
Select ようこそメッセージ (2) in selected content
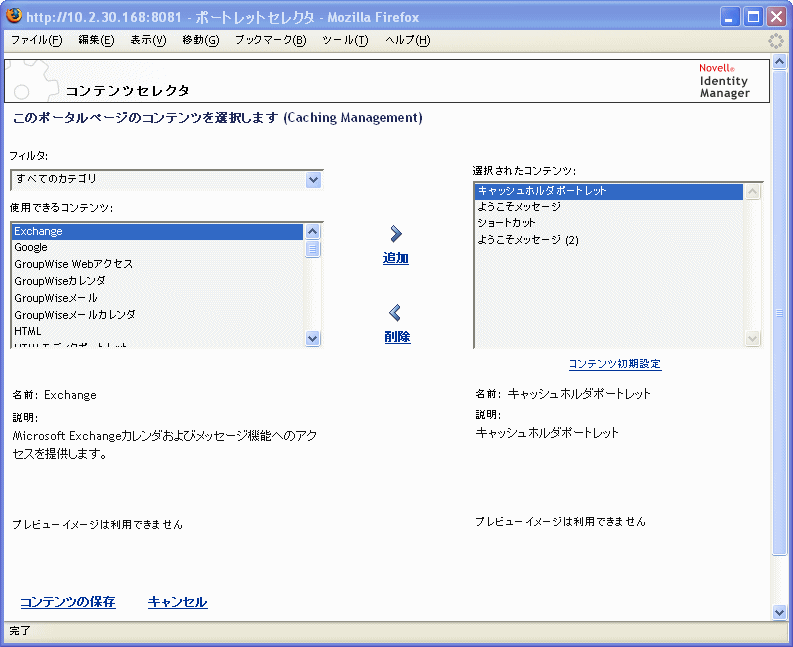609,240
